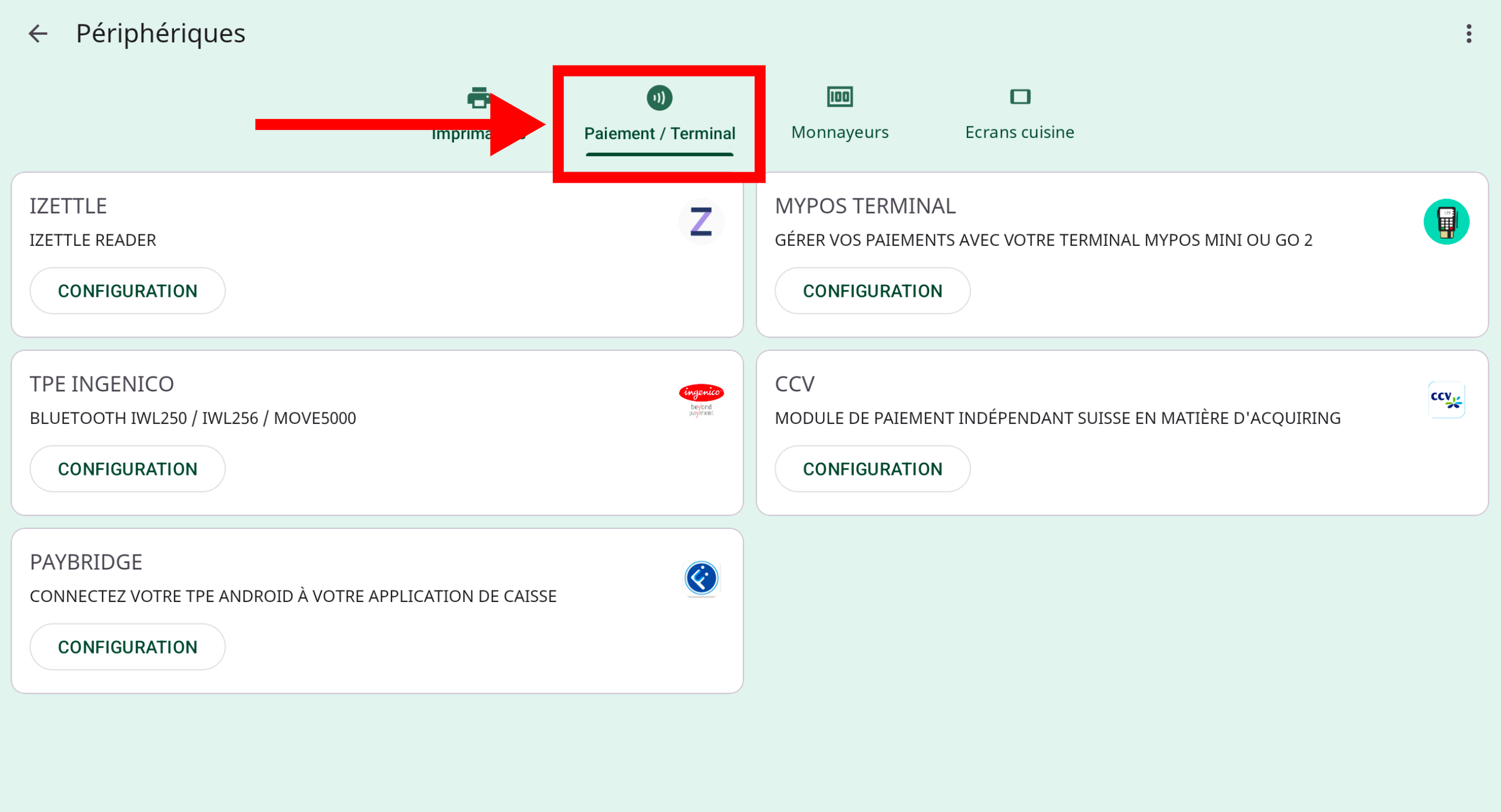Open MyPOS Terminal Configuration button
The width and height of the screenshot is (1501, 812).
(872, 291)
